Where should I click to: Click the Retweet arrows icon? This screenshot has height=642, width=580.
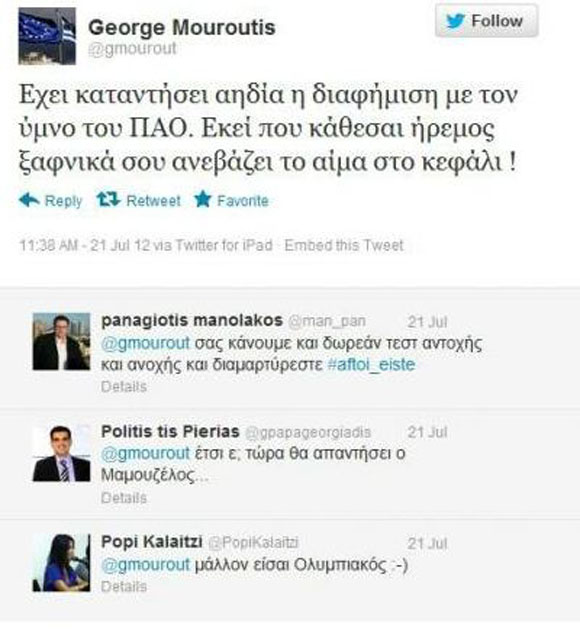[x=108, y=200]
